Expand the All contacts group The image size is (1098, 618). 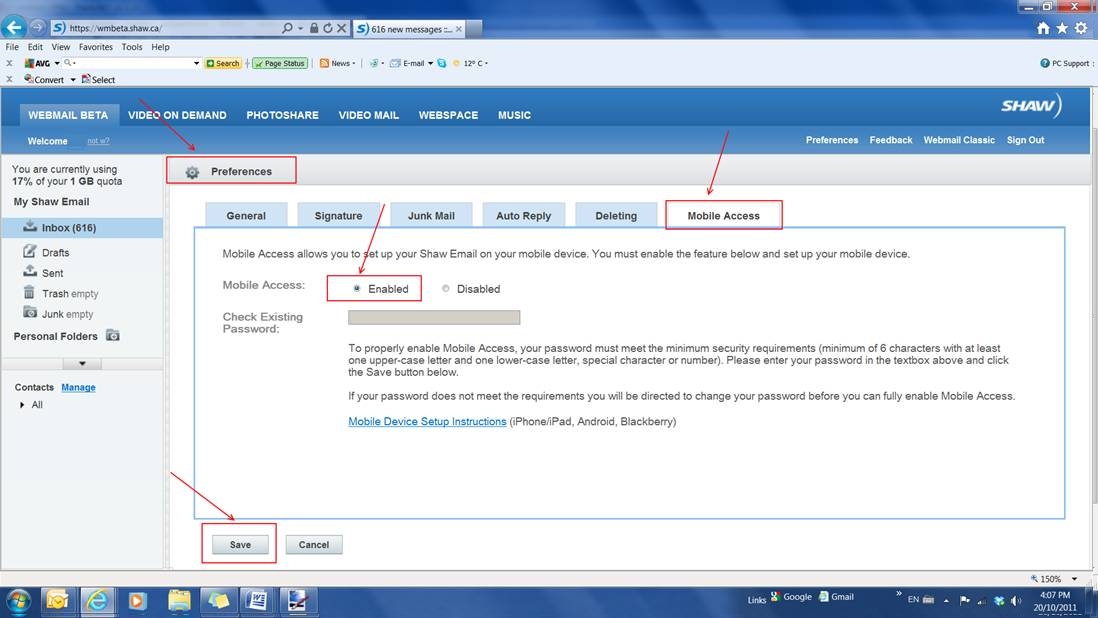(22, 405)
